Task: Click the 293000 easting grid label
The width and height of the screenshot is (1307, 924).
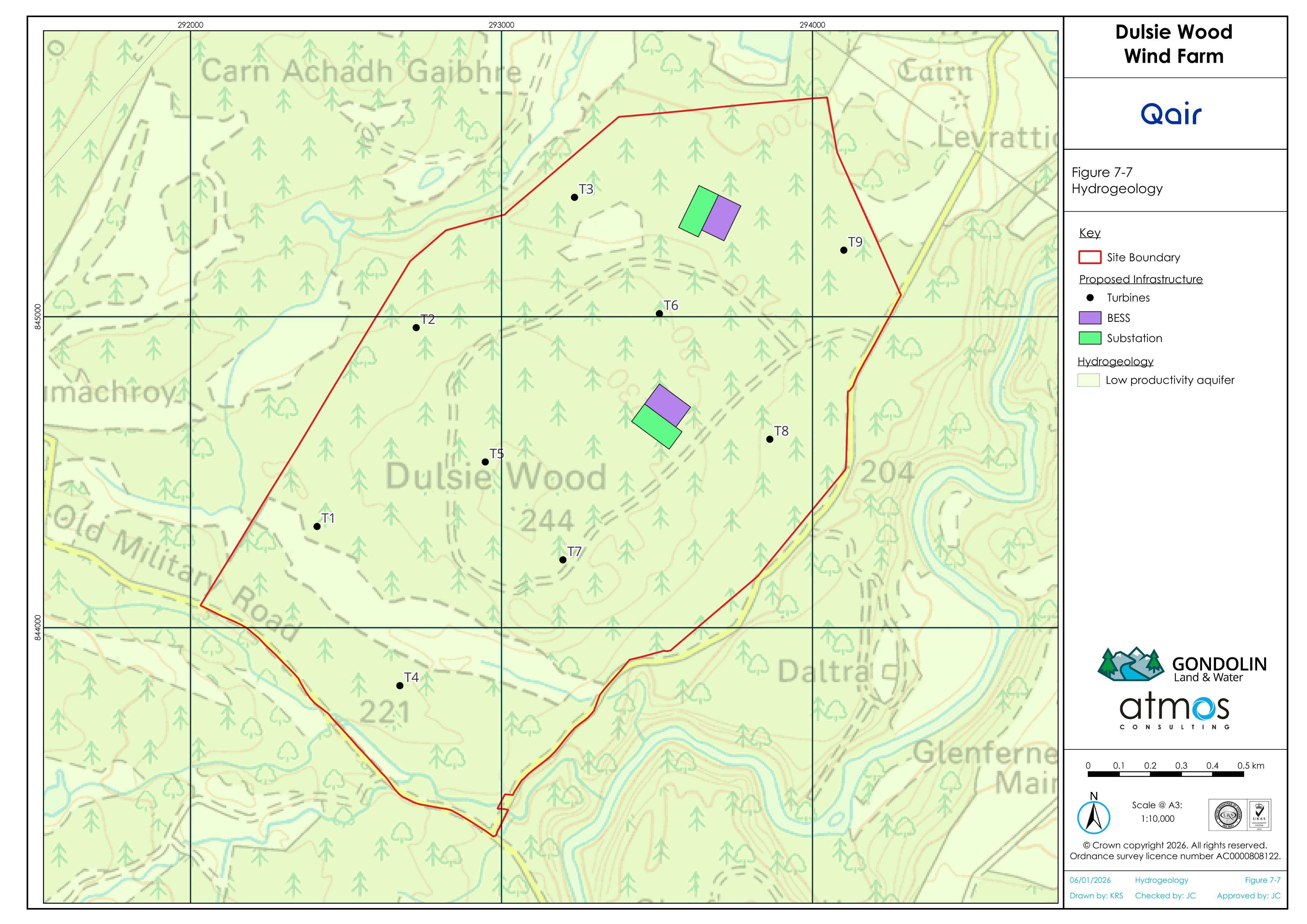Action: tap(501, 25)
